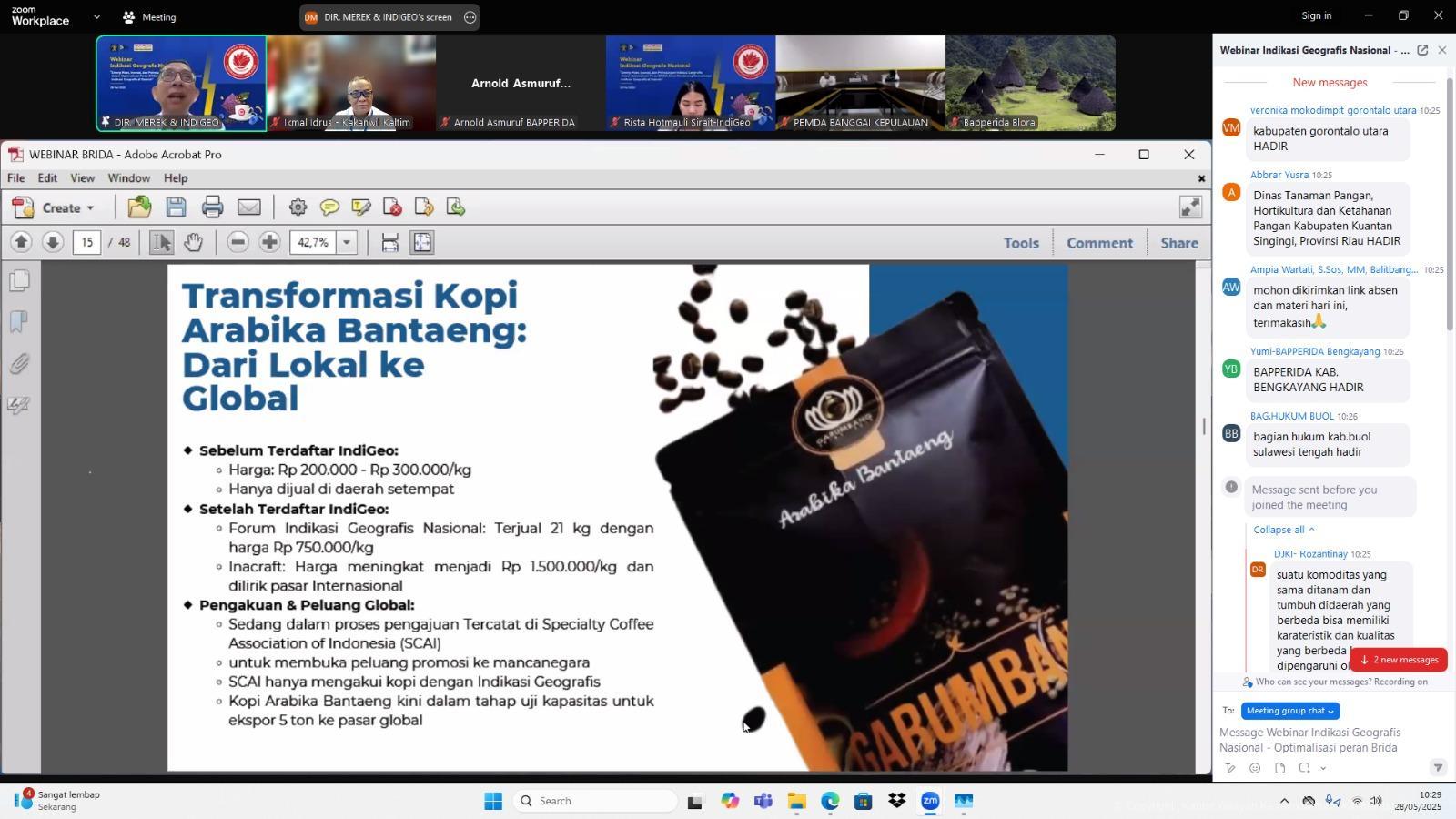Jump to the 2 new messages
Image resolution: width=1456 pixels, height=819 pixels.
pyautogui.click(x=1399, y=660)
